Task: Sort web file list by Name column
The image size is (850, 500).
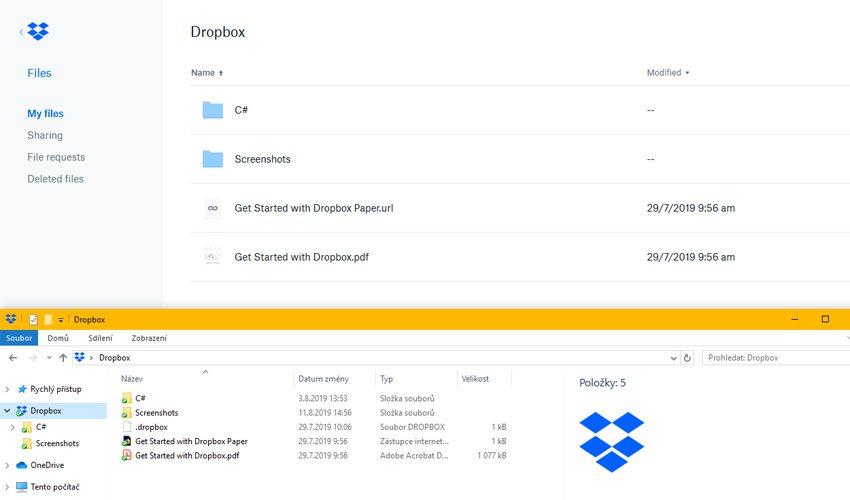Action: pyautogui.click(x=203, y=73)
